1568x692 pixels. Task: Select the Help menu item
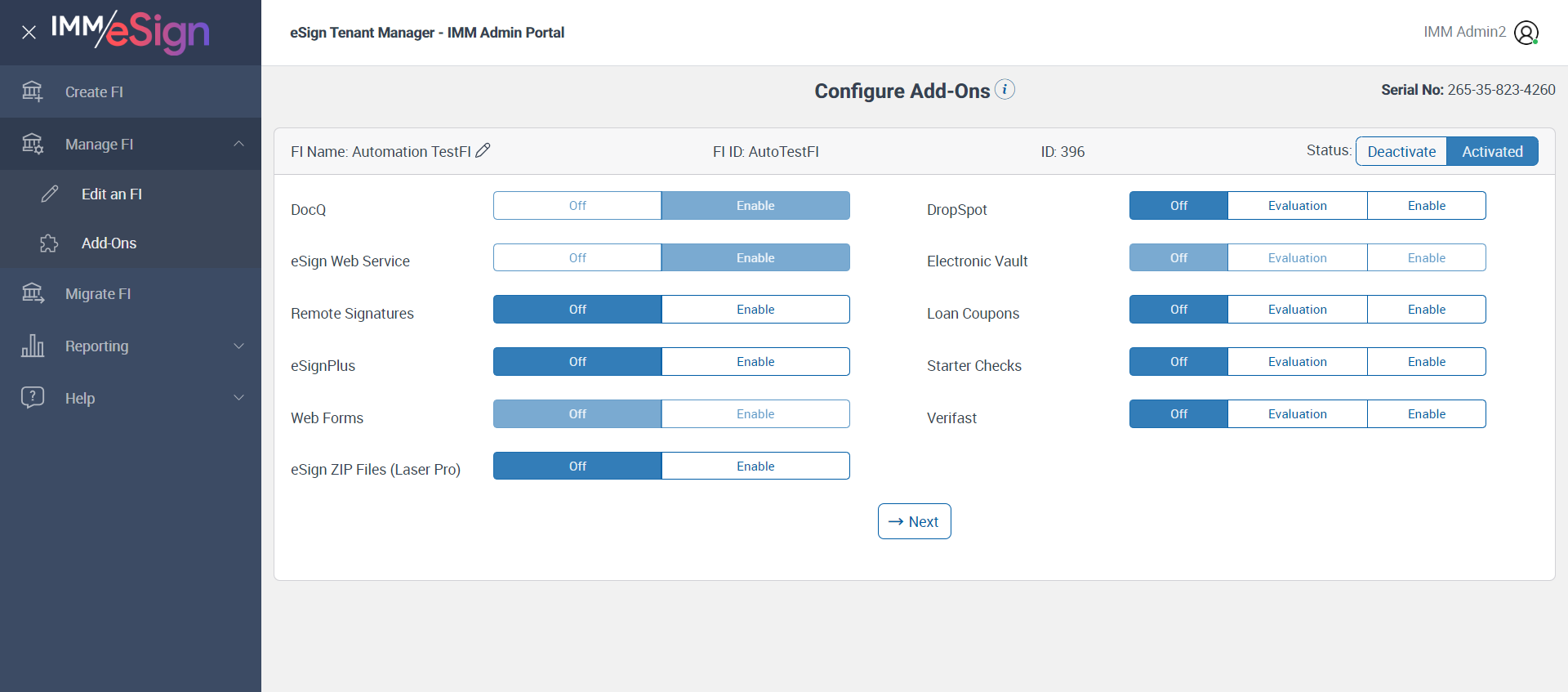(x=80, y=399)
